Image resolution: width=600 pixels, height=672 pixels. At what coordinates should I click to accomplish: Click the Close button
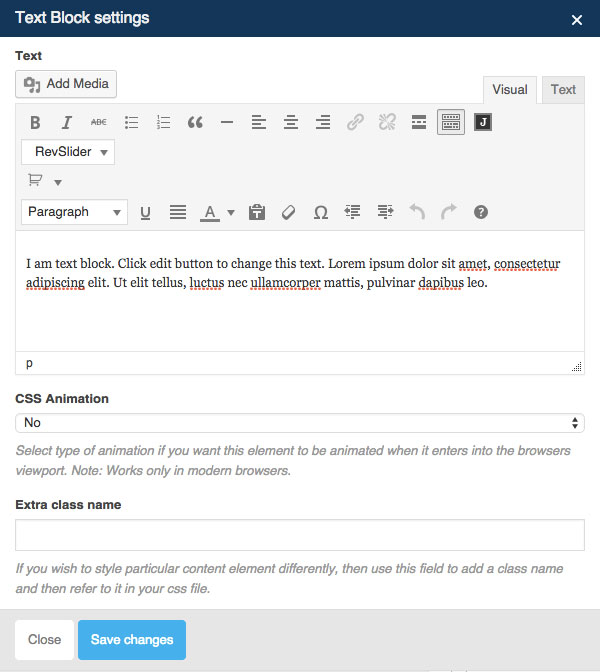[45, 640]
